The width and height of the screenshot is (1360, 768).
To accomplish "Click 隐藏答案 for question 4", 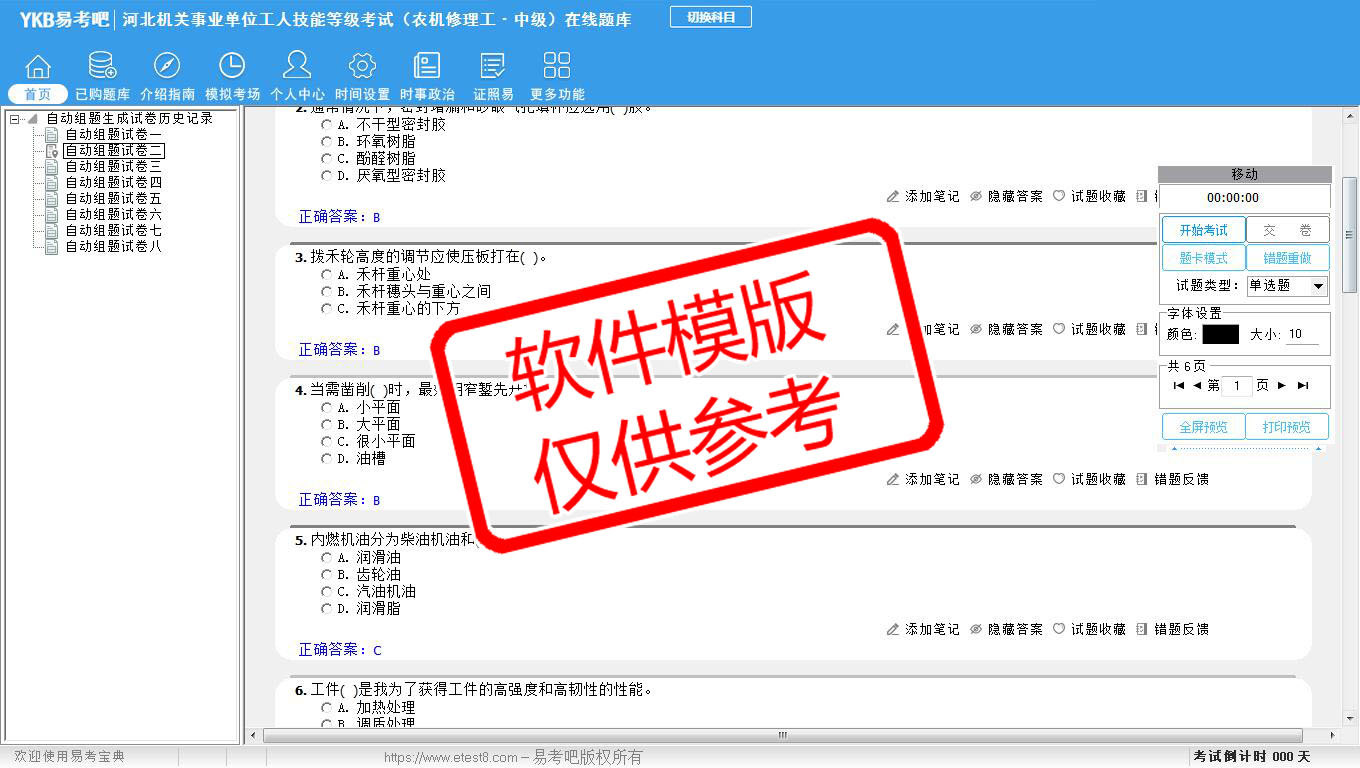I will tap(1006, 479).
